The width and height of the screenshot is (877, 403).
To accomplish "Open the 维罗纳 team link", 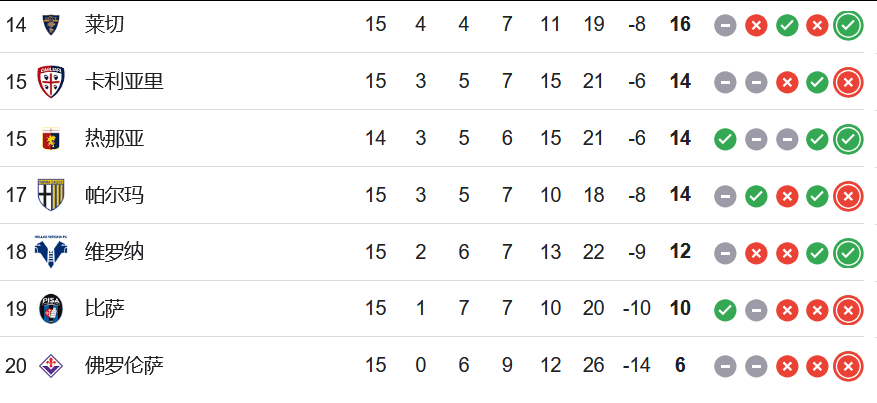I will [115, 252].
